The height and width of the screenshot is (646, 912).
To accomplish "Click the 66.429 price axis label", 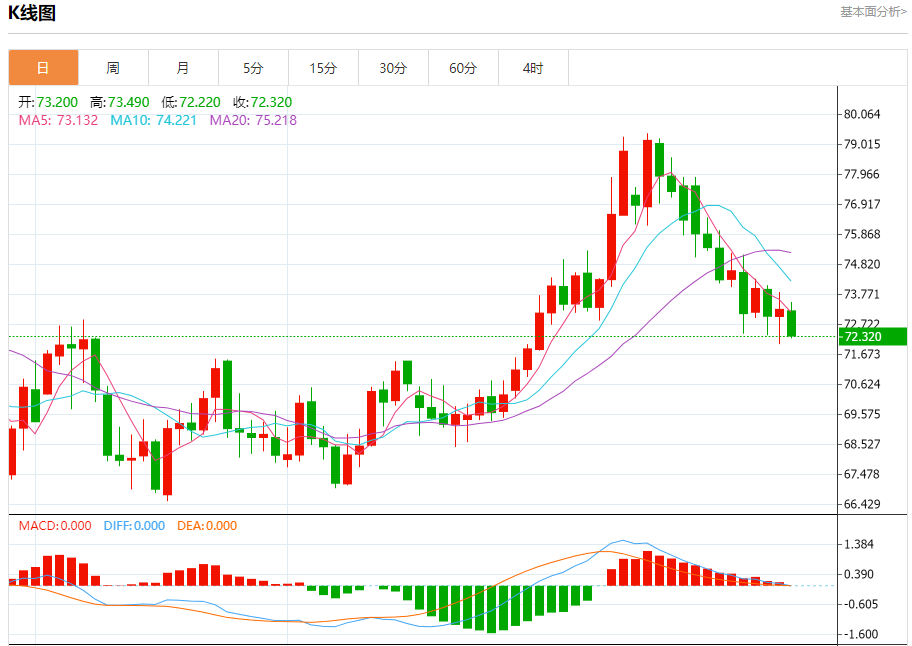I will coord(862,504).
